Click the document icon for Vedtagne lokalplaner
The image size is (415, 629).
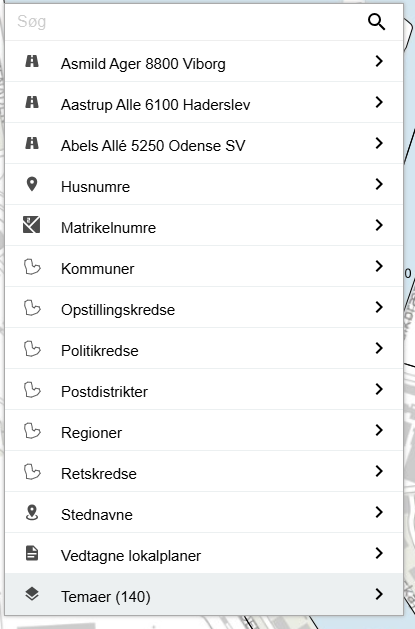pyautogui.click(x=32, y=554)
